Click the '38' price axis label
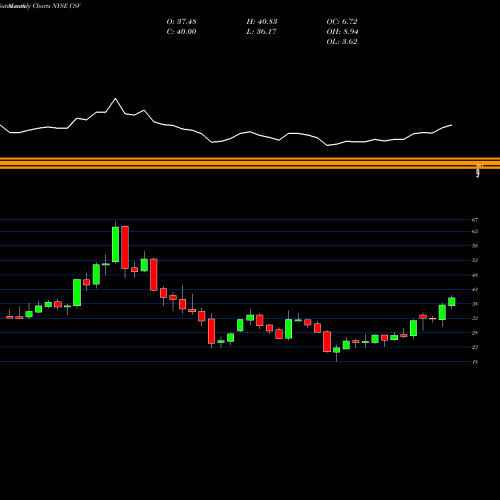The width and height of the screenshot is (500, 500). [475, 304]
